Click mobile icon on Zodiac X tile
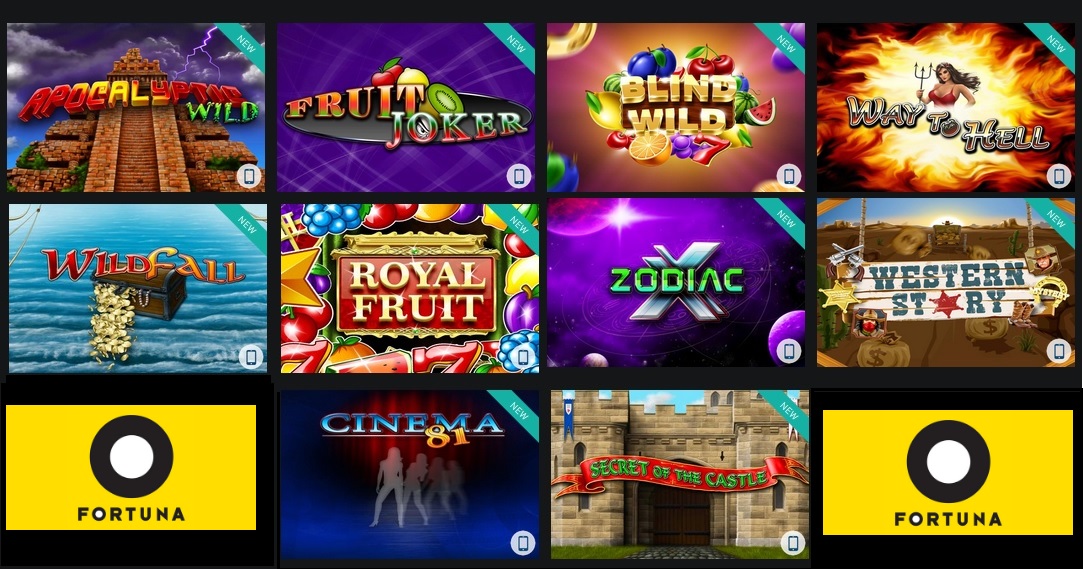1083x569 pixels. coord(789,351)
